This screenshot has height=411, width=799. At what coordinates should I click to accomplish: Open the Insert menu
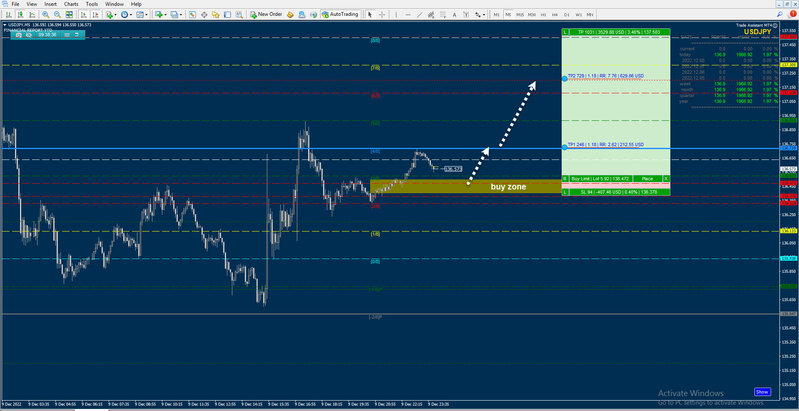(x=50, y=4)
